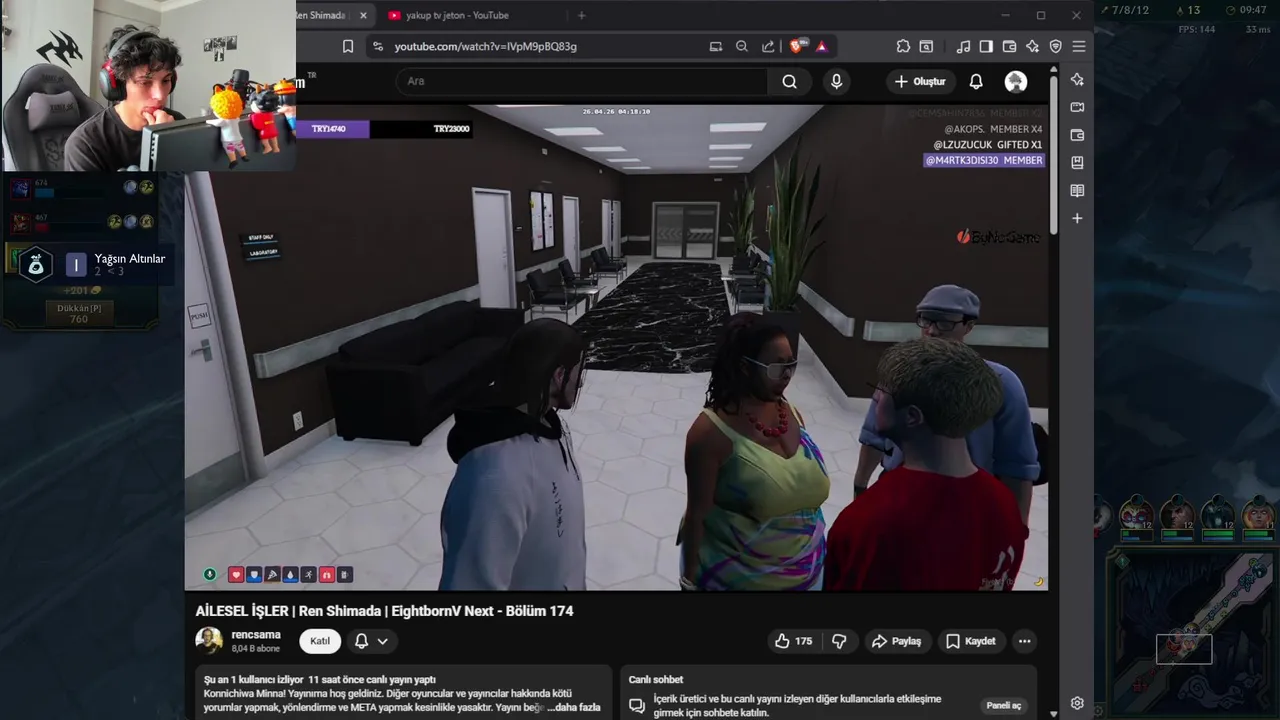Open Brave VPN shield icon

(x=1055, y=46)
